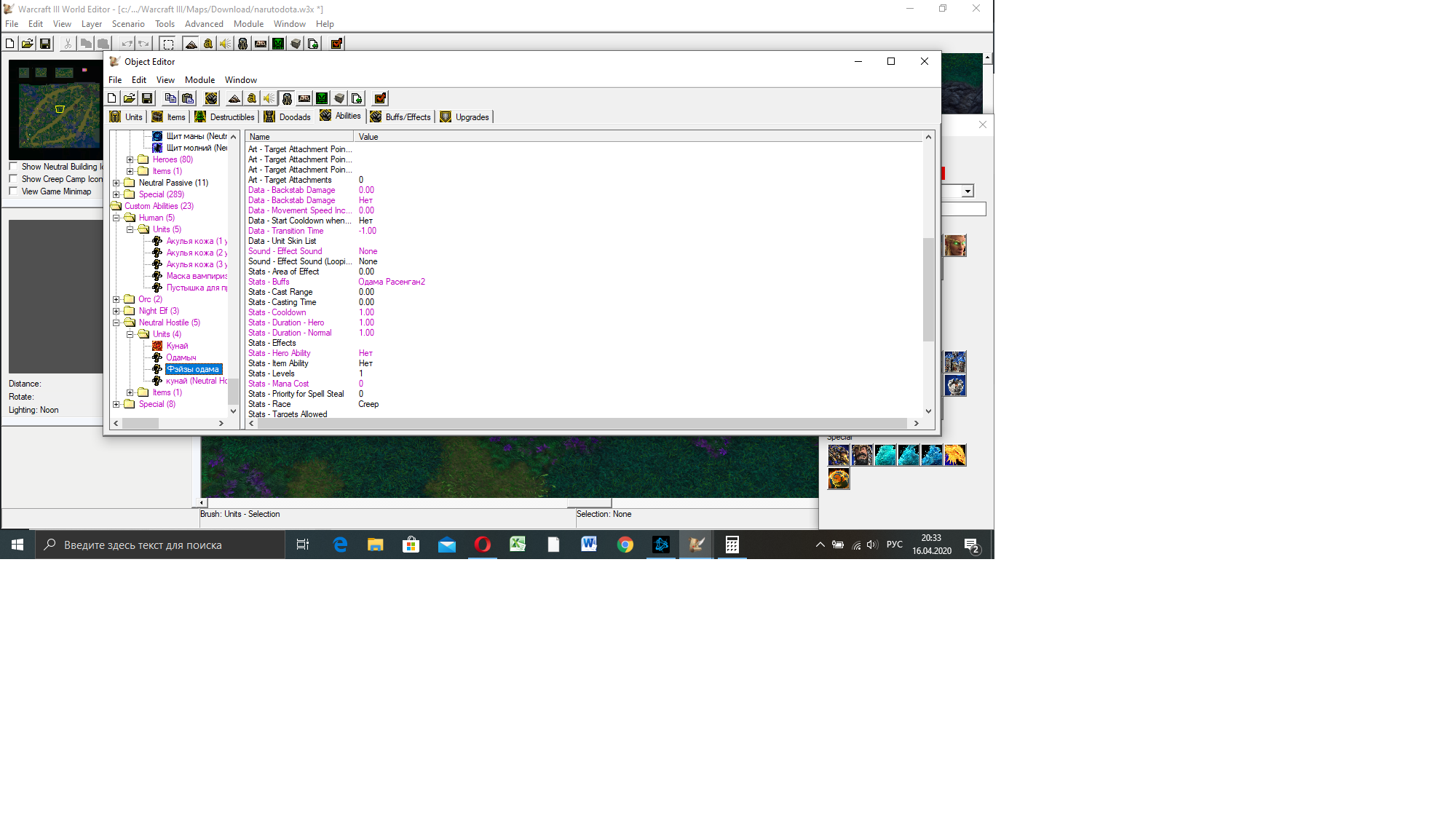Click Copy icon in Object Editor toolbar
The height and width of the screenshot is (819, 1456).
(170, 98)
